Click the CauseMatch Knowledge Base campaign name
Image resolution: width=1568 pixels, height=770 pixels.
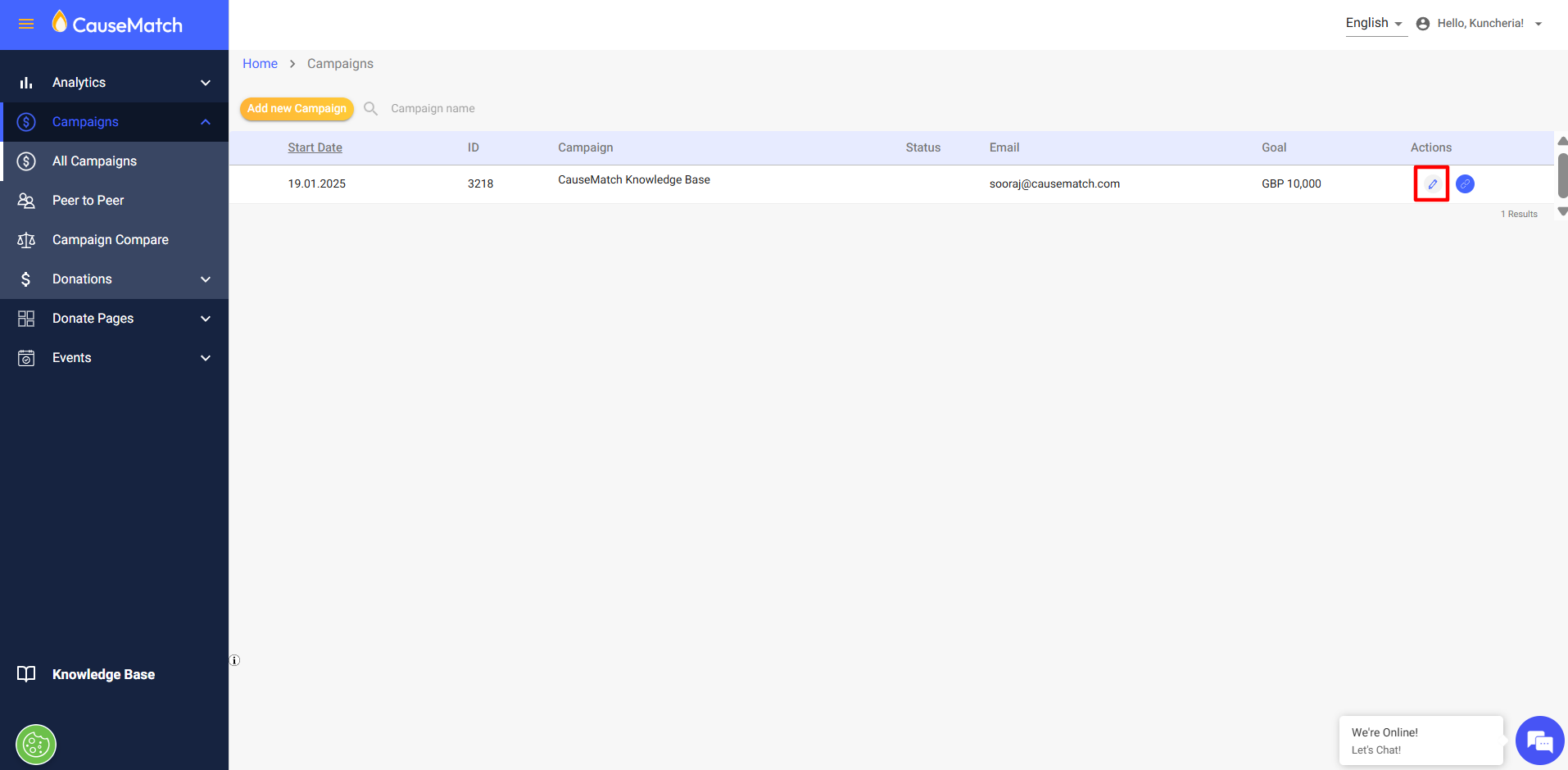tap(634, 179)
